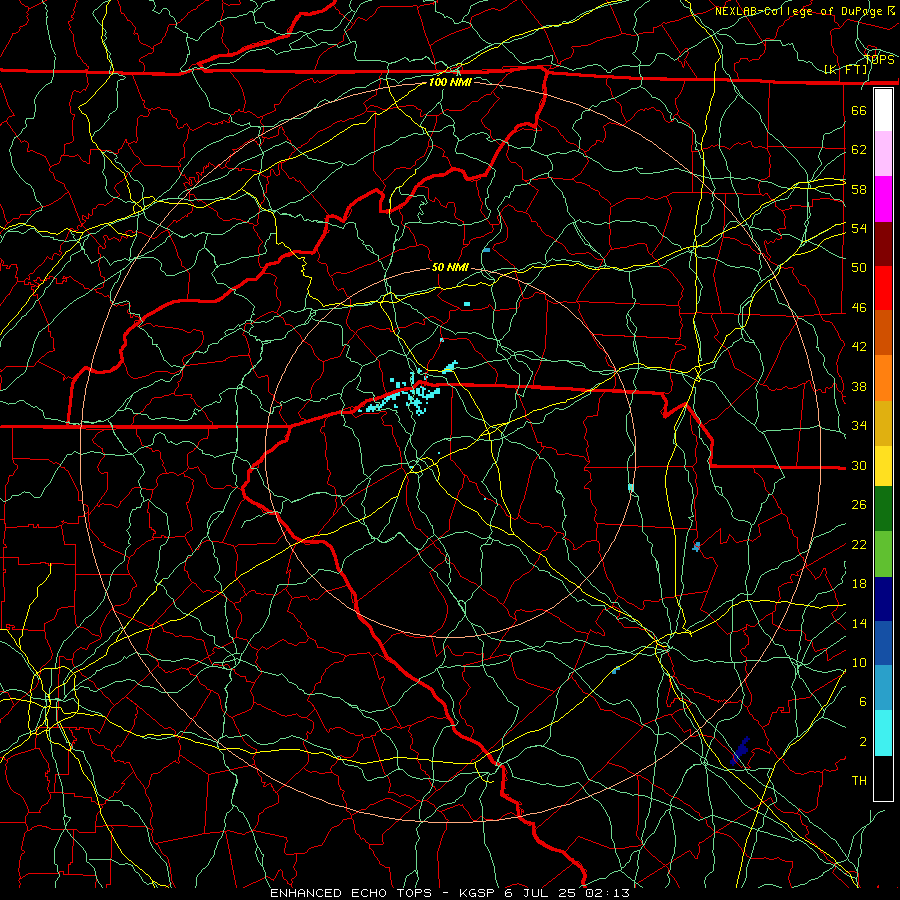This screenshot has width=900, height=900.
Task: Click the legend value "46"
Action: point(859,308)
